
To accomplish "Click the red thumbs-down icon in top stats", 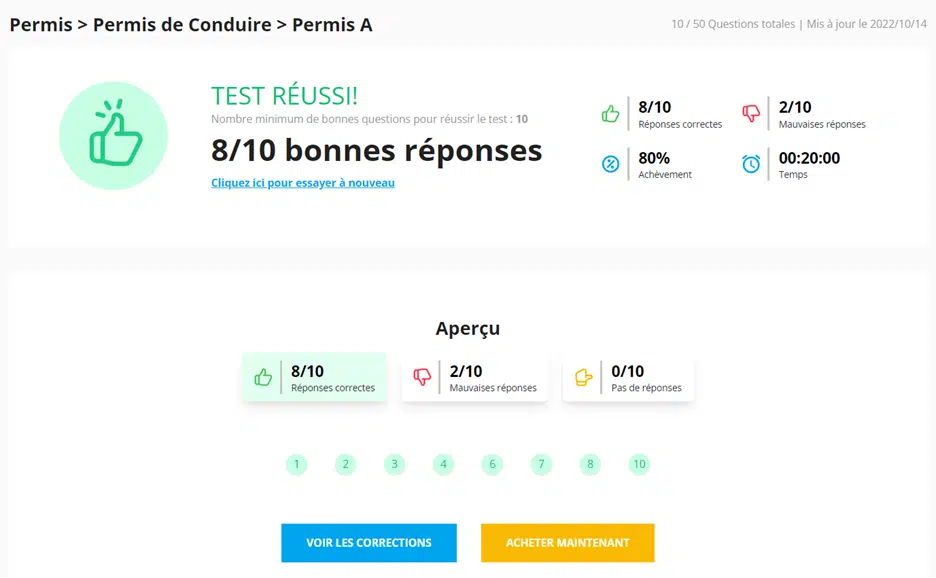I will click(x=751, y=113).
